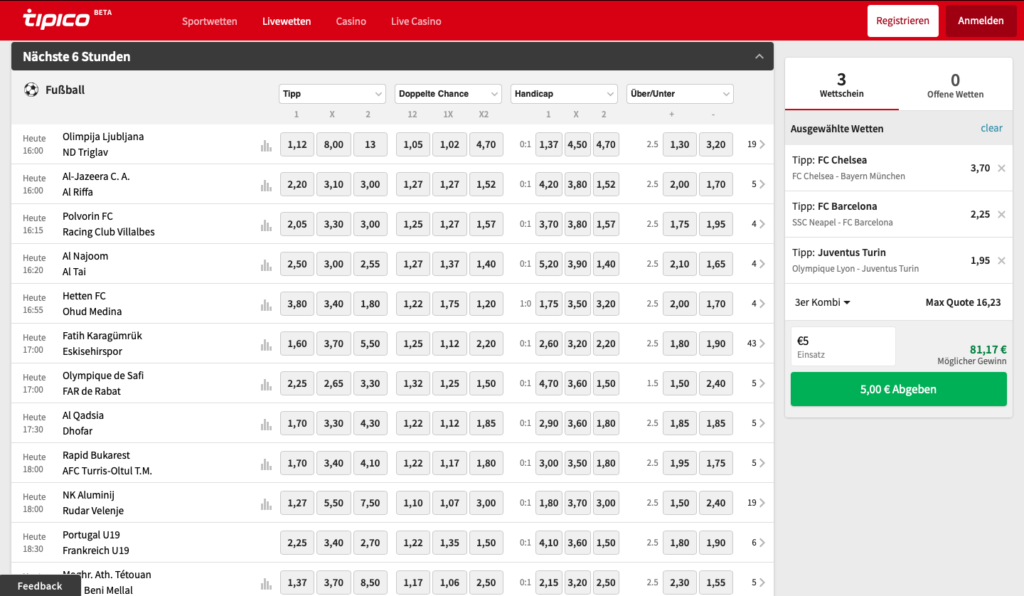Submit bet with 5,00 € Abgeben

tap(898, 389)
